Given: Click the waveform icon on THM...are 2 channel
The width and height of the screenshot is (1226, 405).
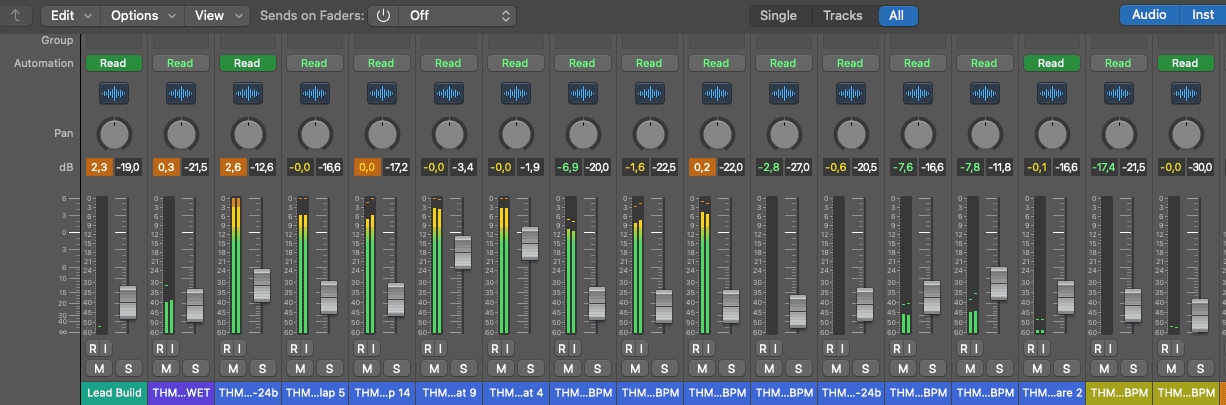Looking at the screenshot, I should pyautogui.click(x=1051, y=94).
